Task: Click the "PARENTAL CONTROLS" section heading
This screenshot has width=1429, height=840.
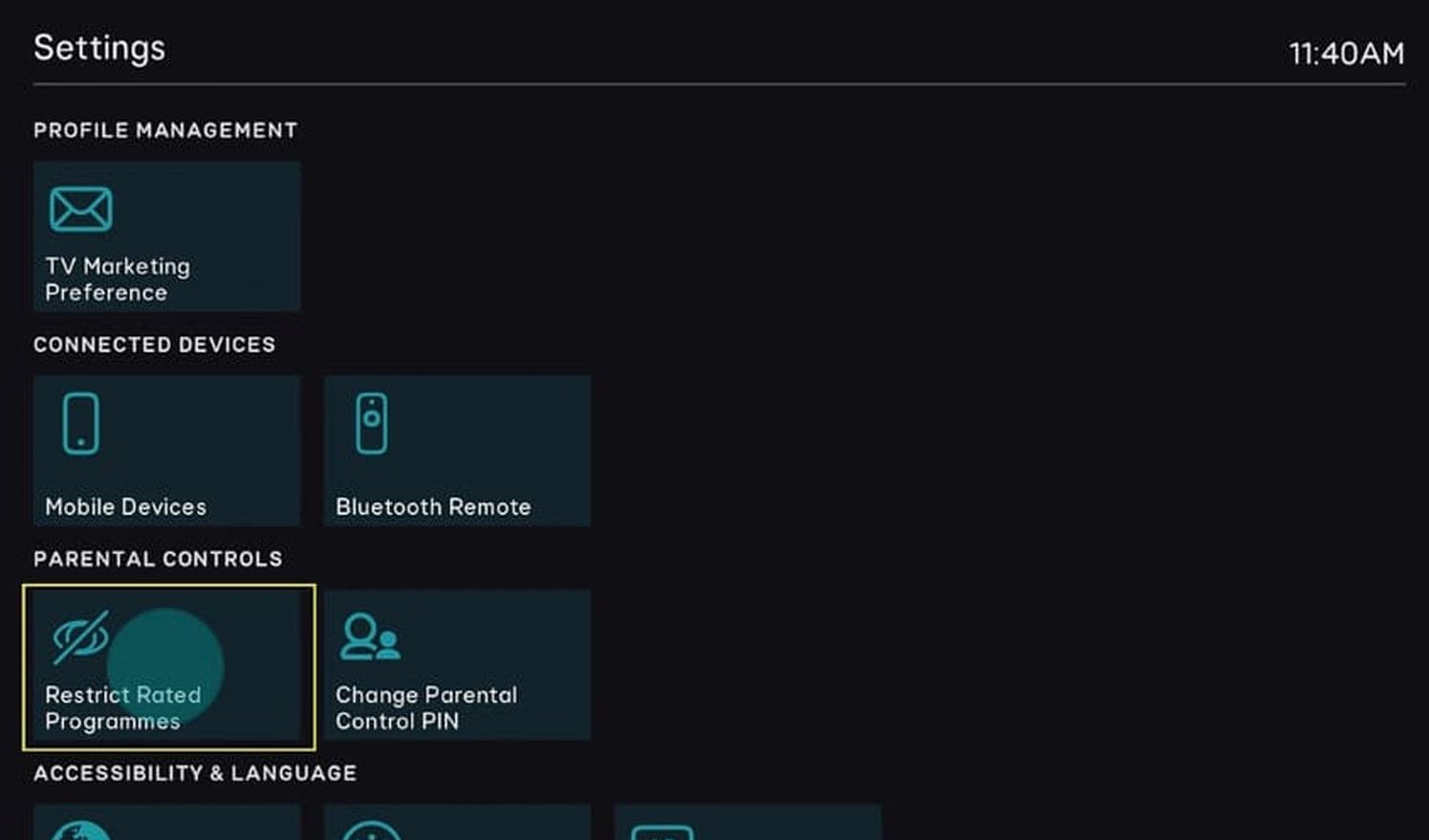Action: pyautogui.click(x=158, y=558)
